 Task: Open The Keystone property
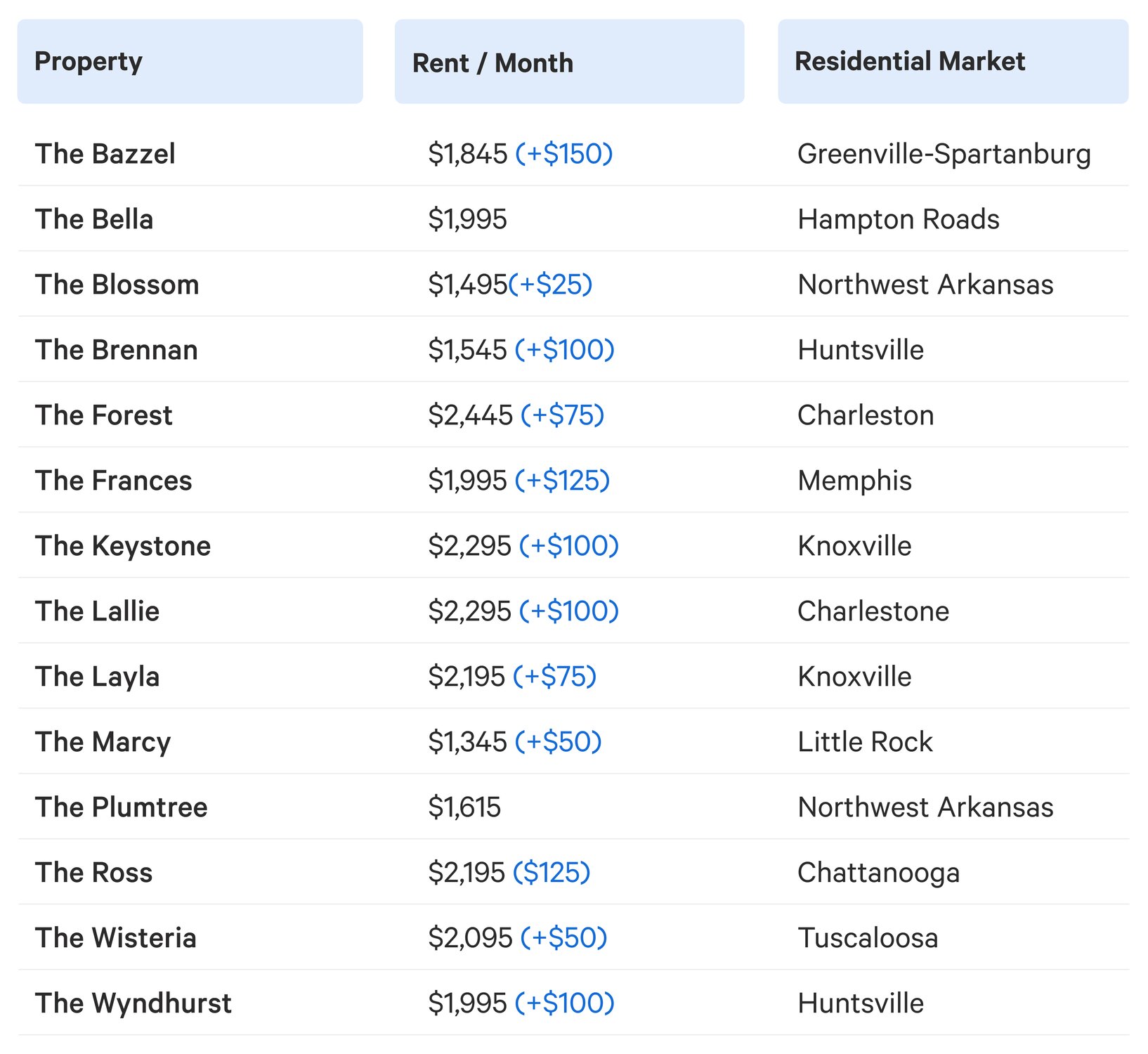pyautogui.click(x=123, y=546)
